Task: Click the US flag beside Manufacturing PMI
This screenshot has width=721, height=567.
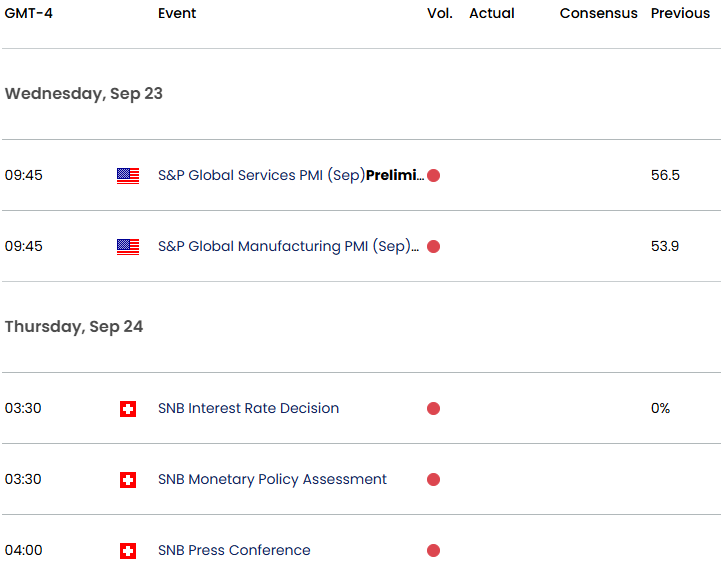Action: (x=128, y=246)
